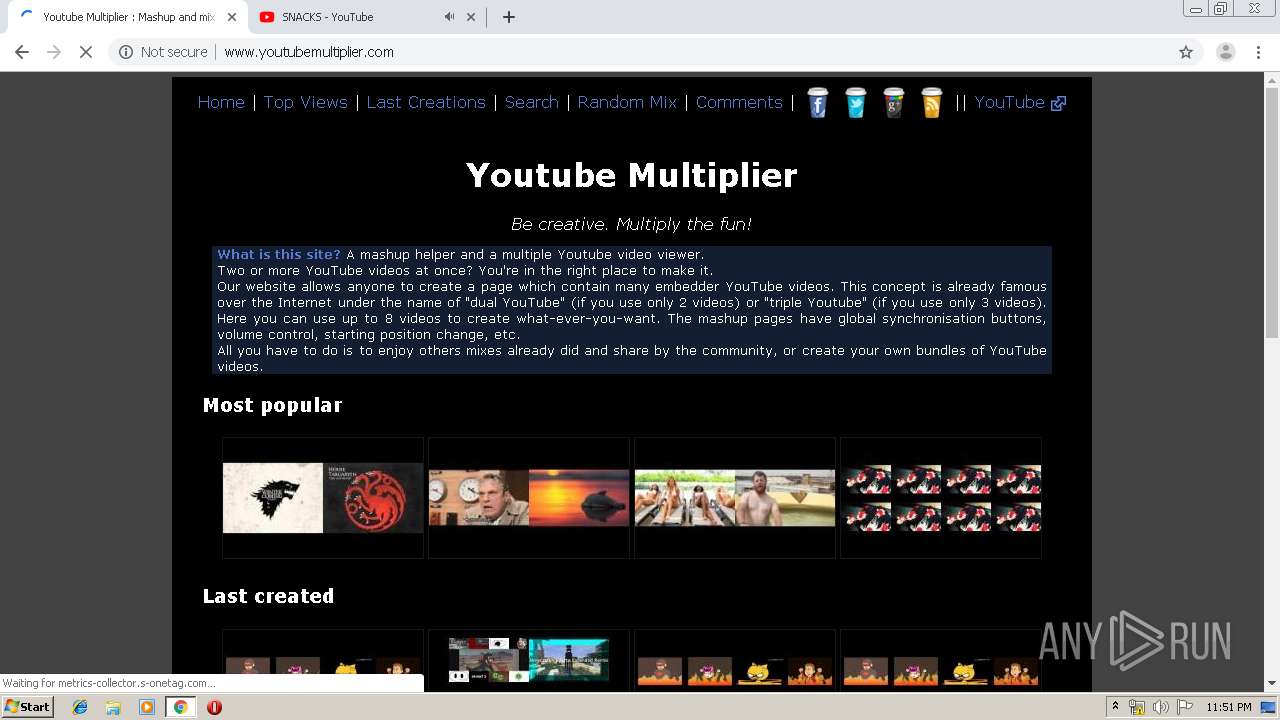The height and width of the screenshot is (720, 1280).
Task: Open the Twitter share icon
Action: click(x=856, y=103)
